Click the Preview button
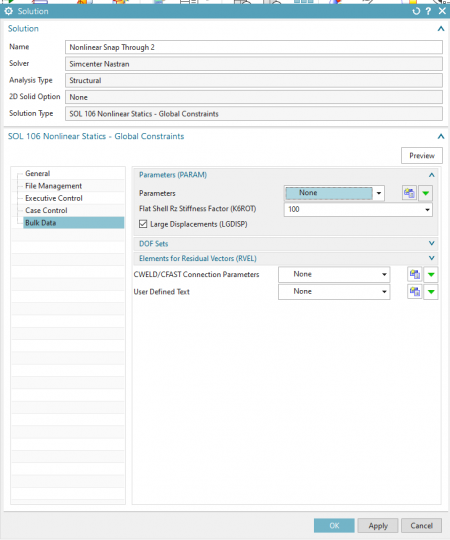450x540 pixels. point(422,156)
